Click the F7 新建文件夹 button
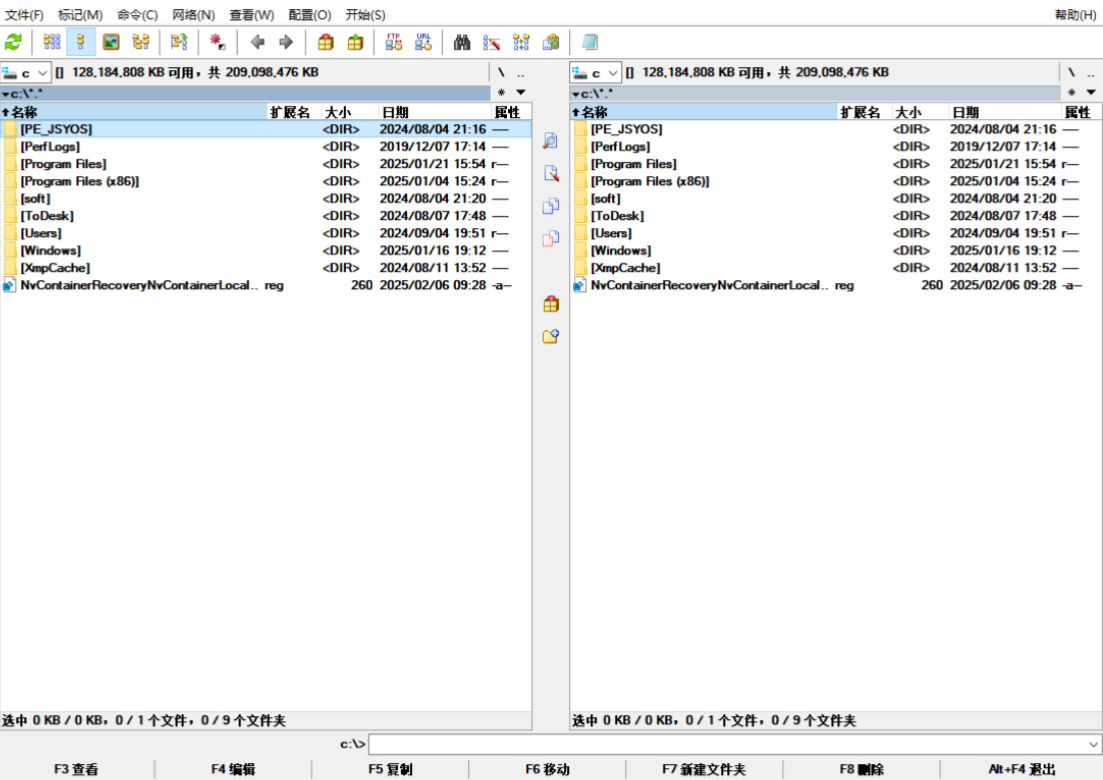This screenshot has width=1103, height=780. (703, 769)
